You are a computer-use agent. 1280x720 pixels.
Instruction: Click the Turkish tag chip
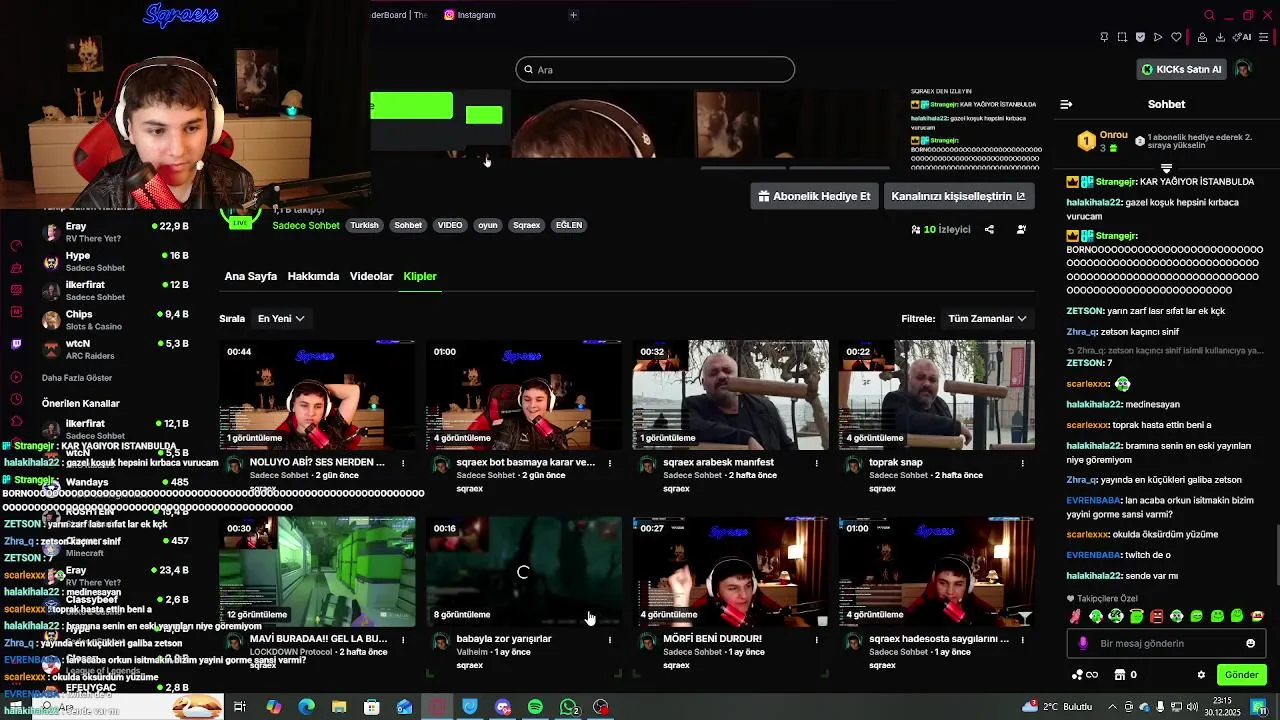[364, 225]
